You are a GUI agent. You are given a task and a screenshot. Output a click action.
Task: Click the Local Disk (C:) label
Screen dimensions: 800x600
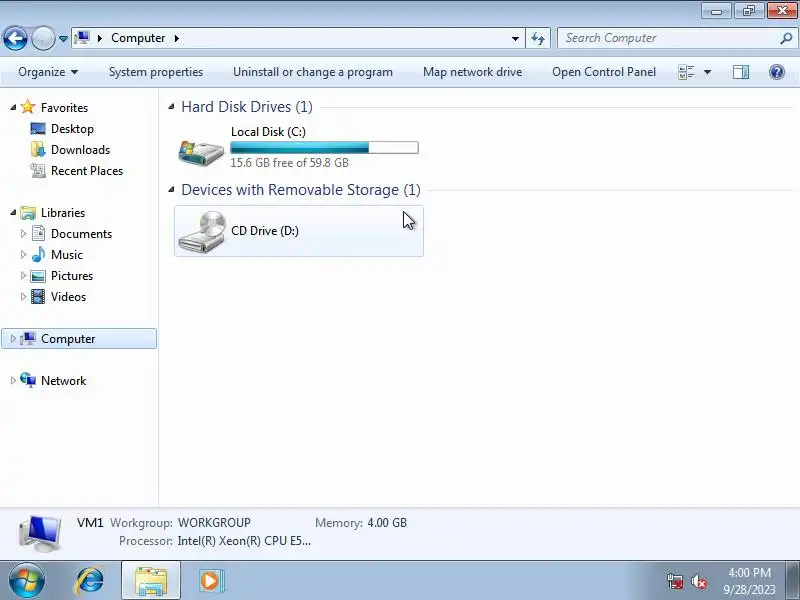(x=268, y=132)
